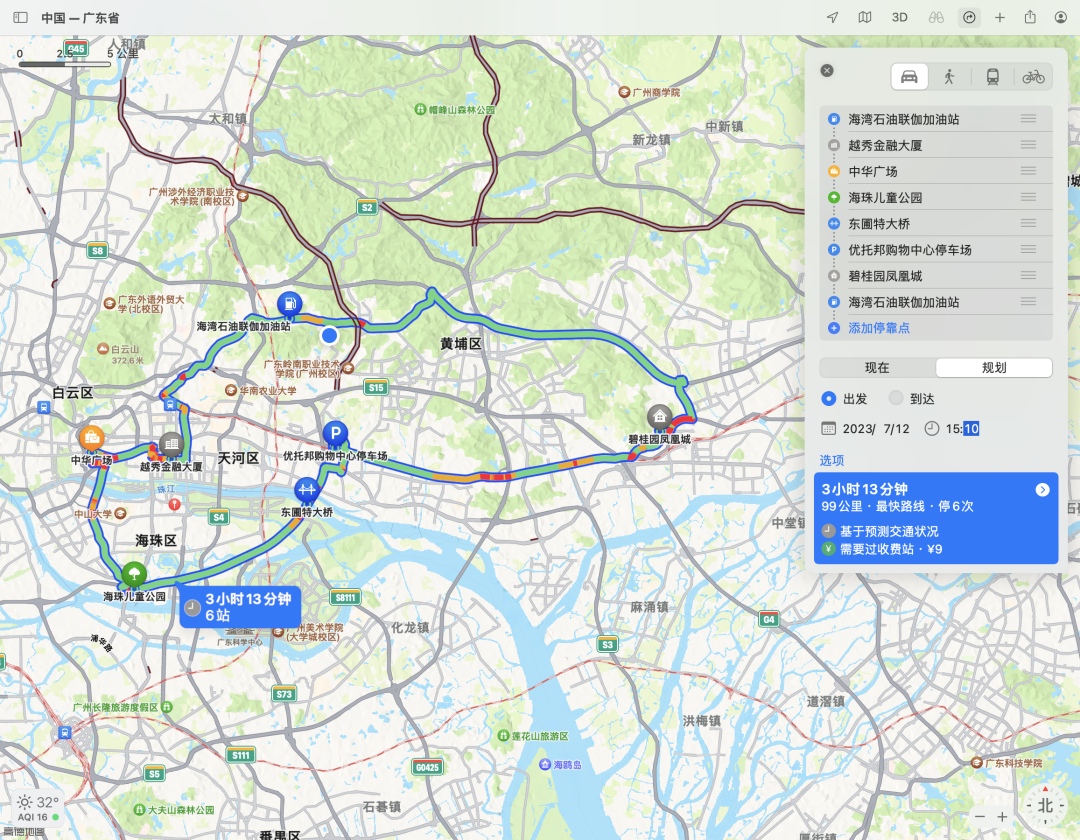The height and width of the screenshot is (840, 1080).
Task: Switch to the 规划 tab
Action: [994, 368]
